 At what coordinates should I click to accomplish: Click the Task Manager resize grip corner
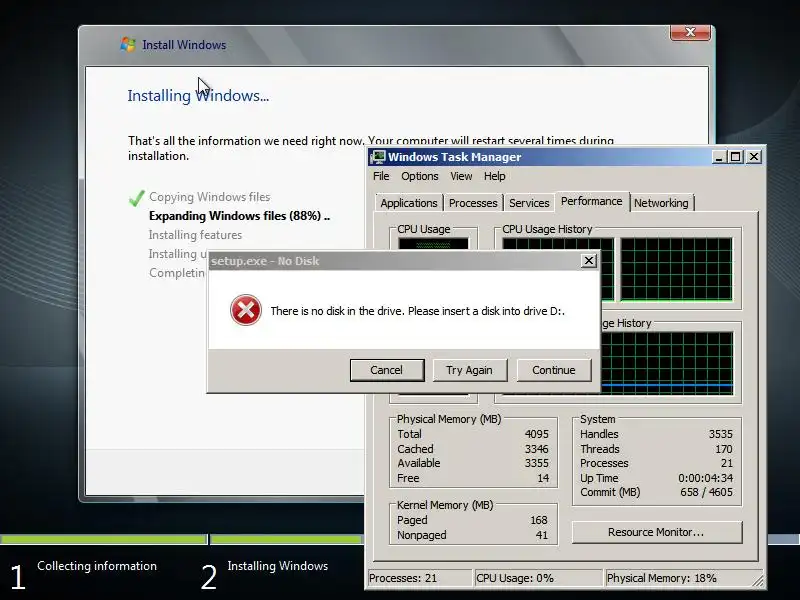coord(758,581)
